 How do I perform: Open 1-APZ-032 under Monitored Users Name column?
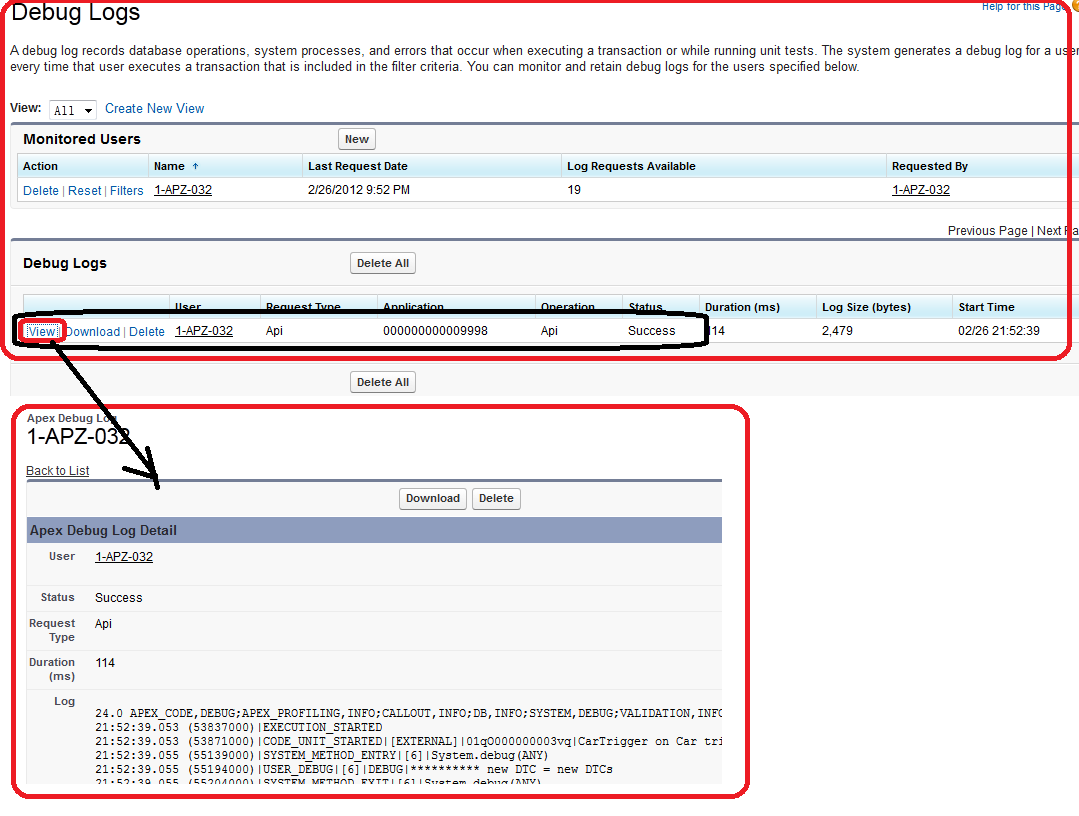[x=183, y=190]
